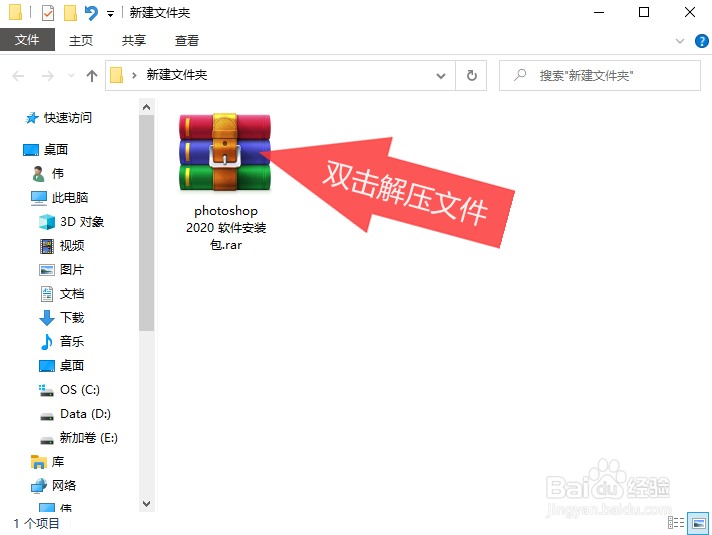The height and width of the screenshot is (535, 712).
Task: Click the search box for 新建文件夹
Action: tap(599, 75)
